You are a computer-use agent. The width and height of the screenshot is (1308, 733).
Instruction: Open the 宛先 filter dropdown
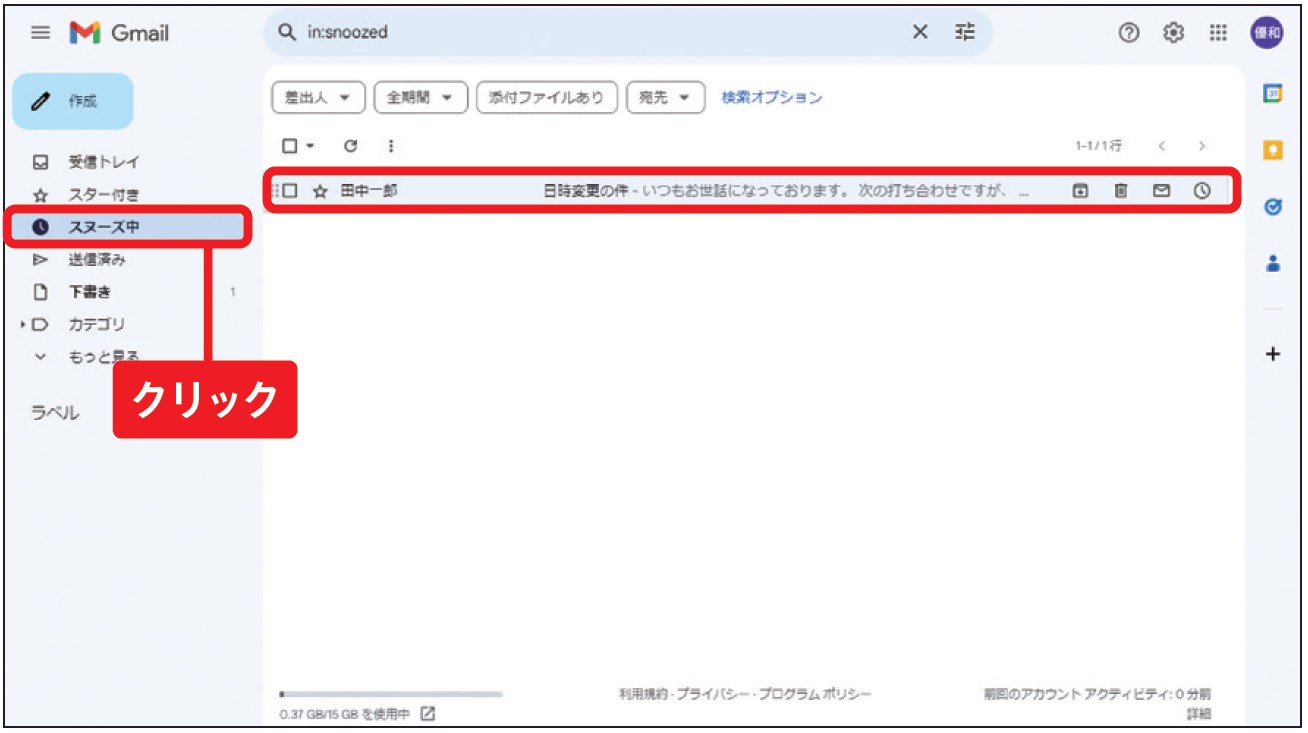[x=665, y=97]
